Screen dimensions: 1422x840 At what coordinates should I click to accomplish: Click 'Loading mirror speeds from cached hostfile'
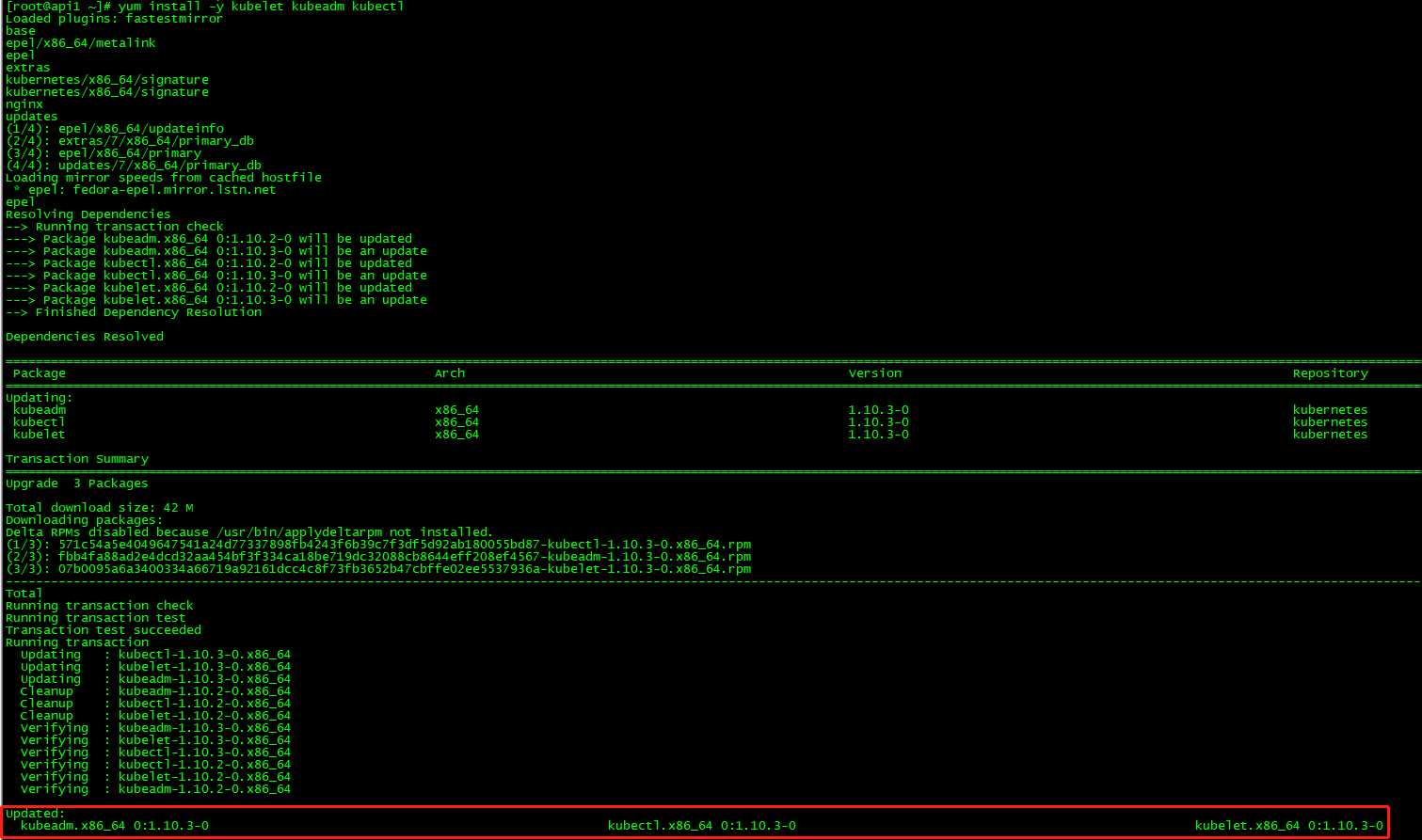(x=164, y=178)
